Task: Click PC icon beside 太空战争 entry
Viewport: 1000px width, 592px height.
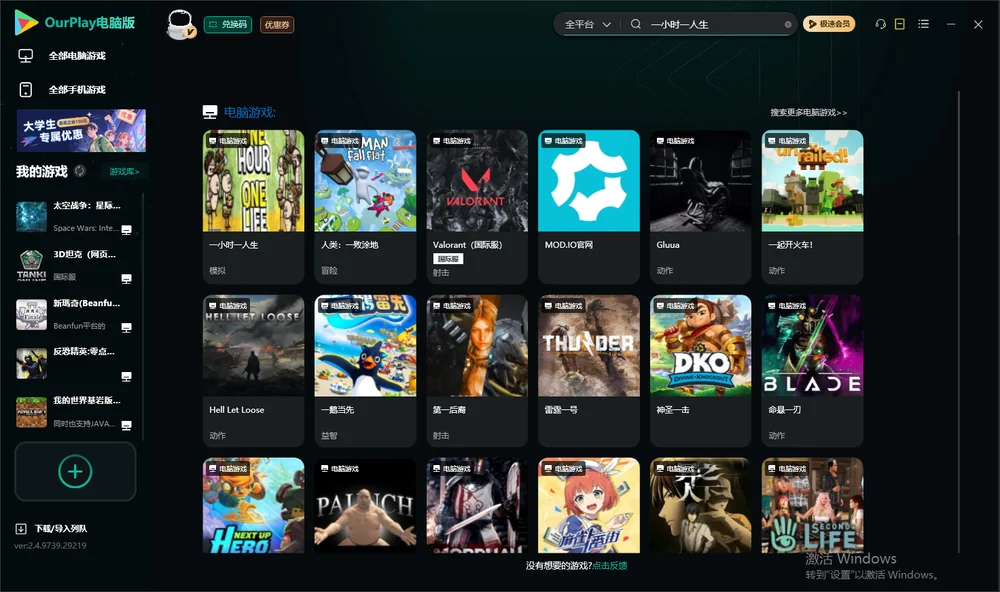Action: click(x=126, y=230)
